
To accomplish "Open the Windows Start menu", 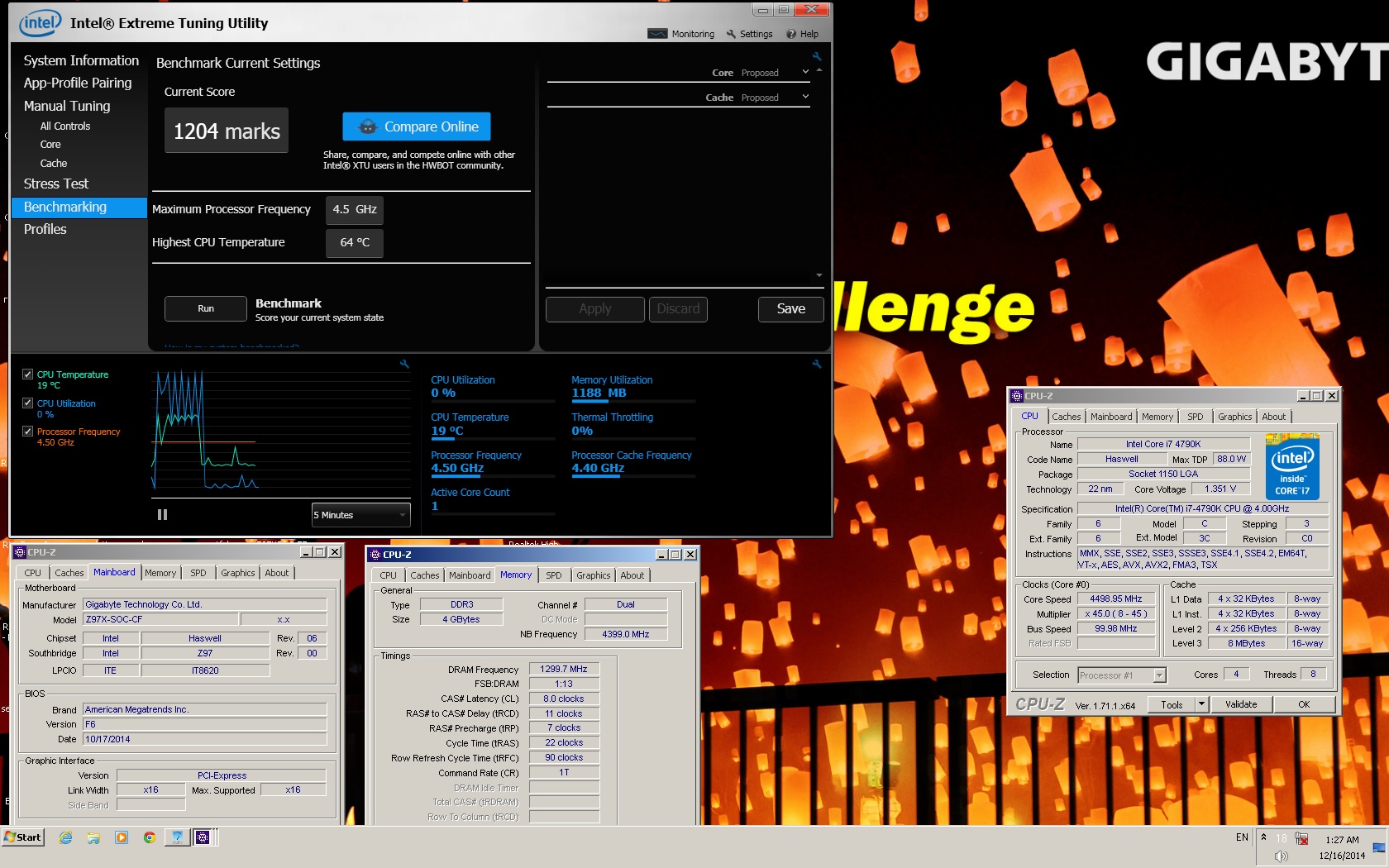I will (x=22, y=837).
